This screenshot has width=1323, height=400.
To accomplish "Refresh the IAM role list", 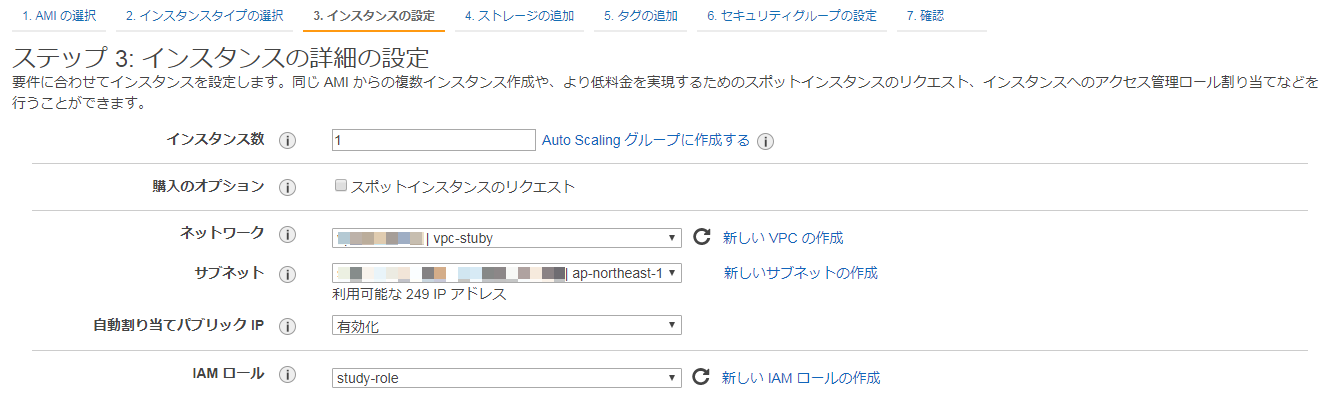I will (701, 377).
